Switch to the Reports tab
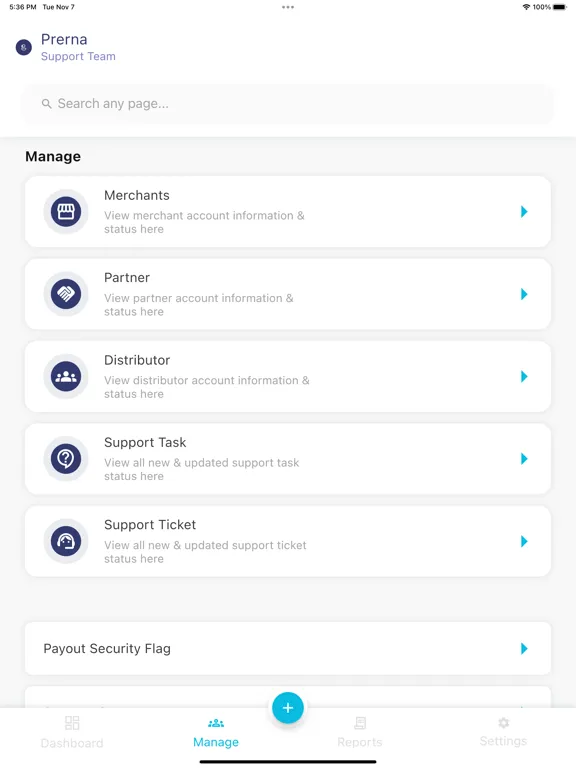This screenshot has width=576, height=768. pos(360,732)
